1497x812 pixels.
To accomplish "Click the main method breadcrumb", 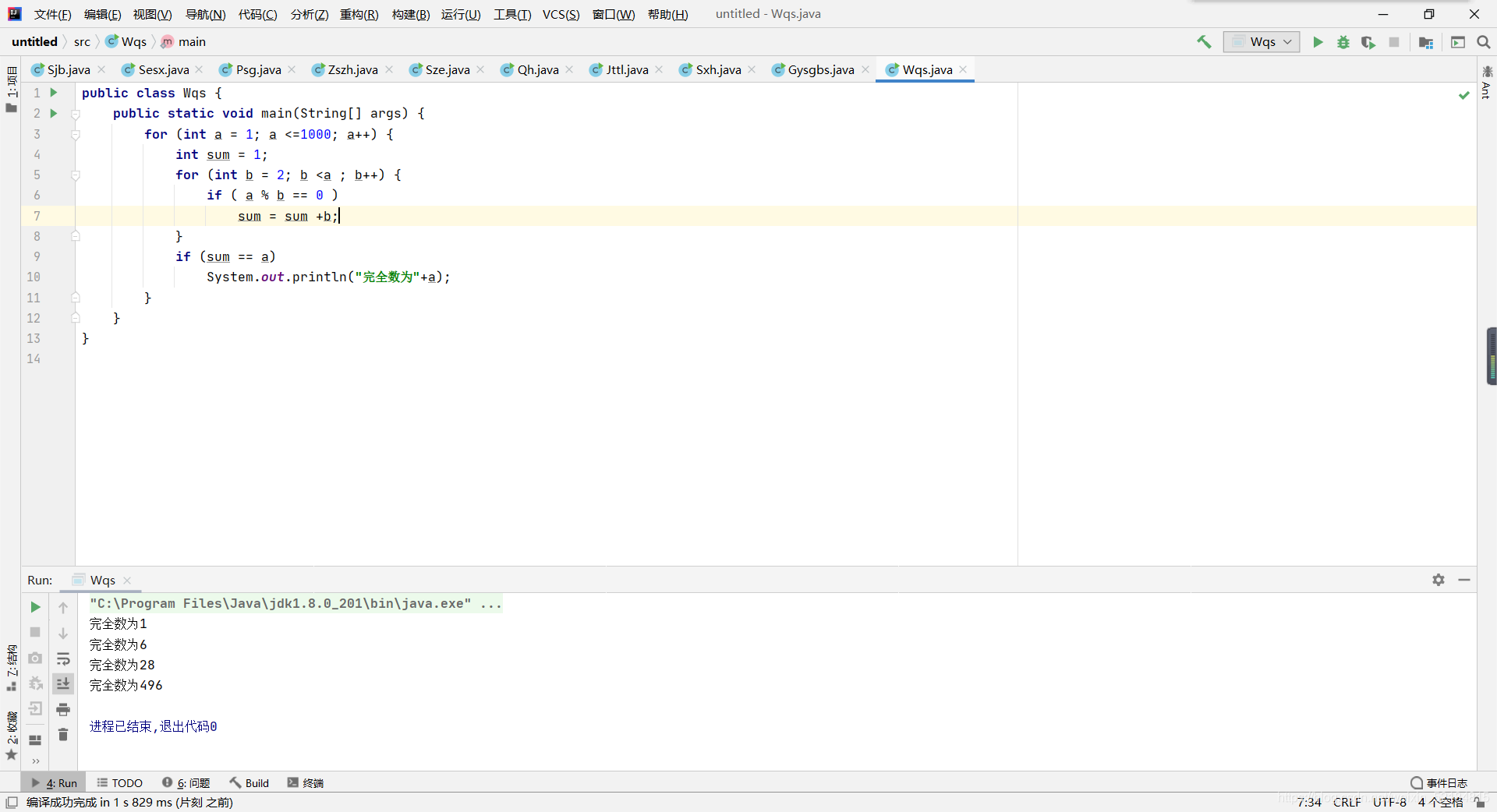I will 184,42.
